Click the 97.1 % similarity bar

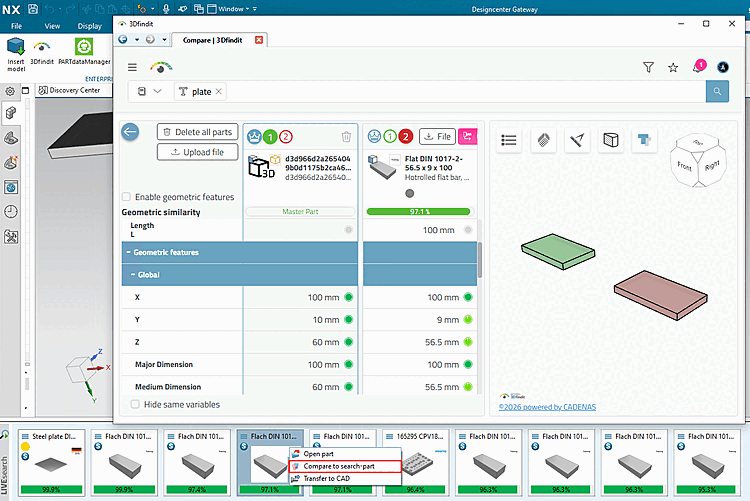(418, 212)
